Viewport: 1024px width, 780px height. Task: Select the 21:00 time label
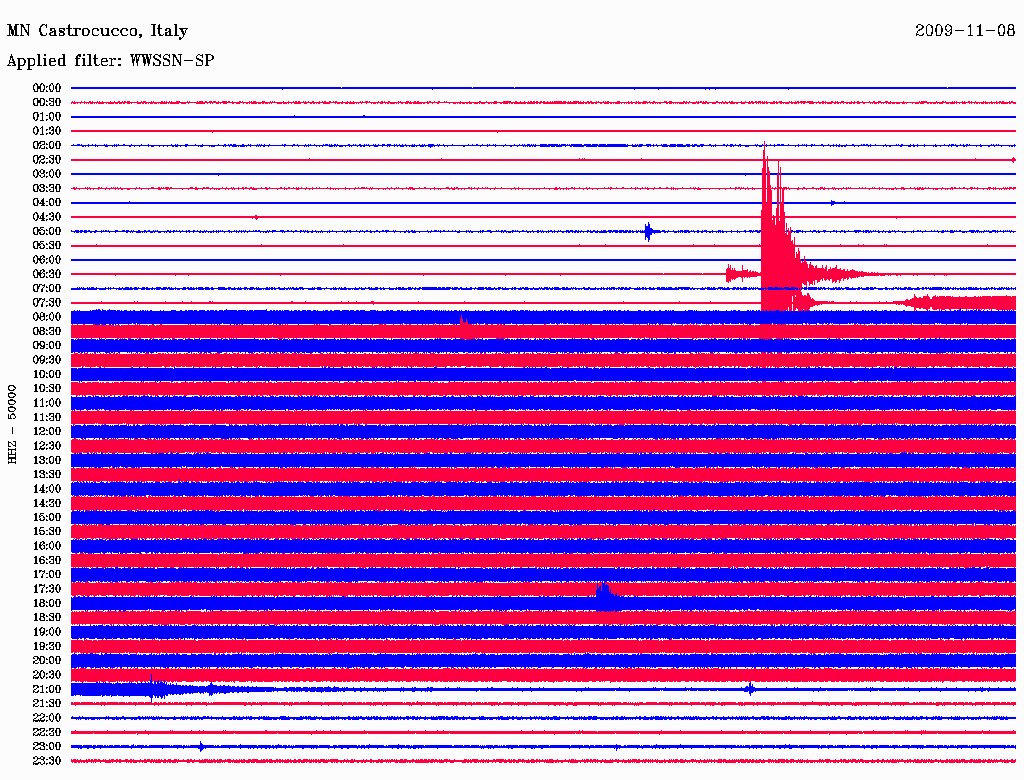(47, 689)
